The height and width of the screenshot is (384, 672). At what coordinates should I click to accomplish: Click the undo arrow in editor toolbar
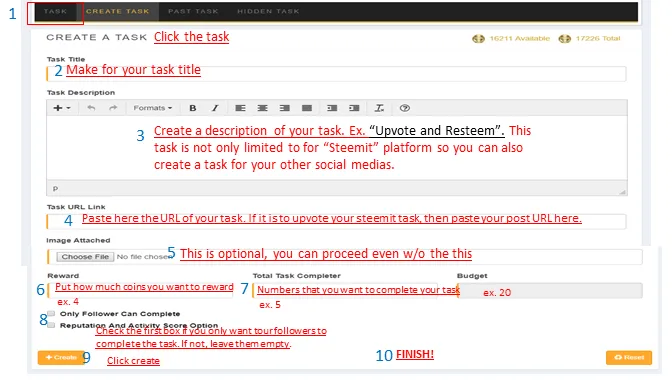(91, 108)
